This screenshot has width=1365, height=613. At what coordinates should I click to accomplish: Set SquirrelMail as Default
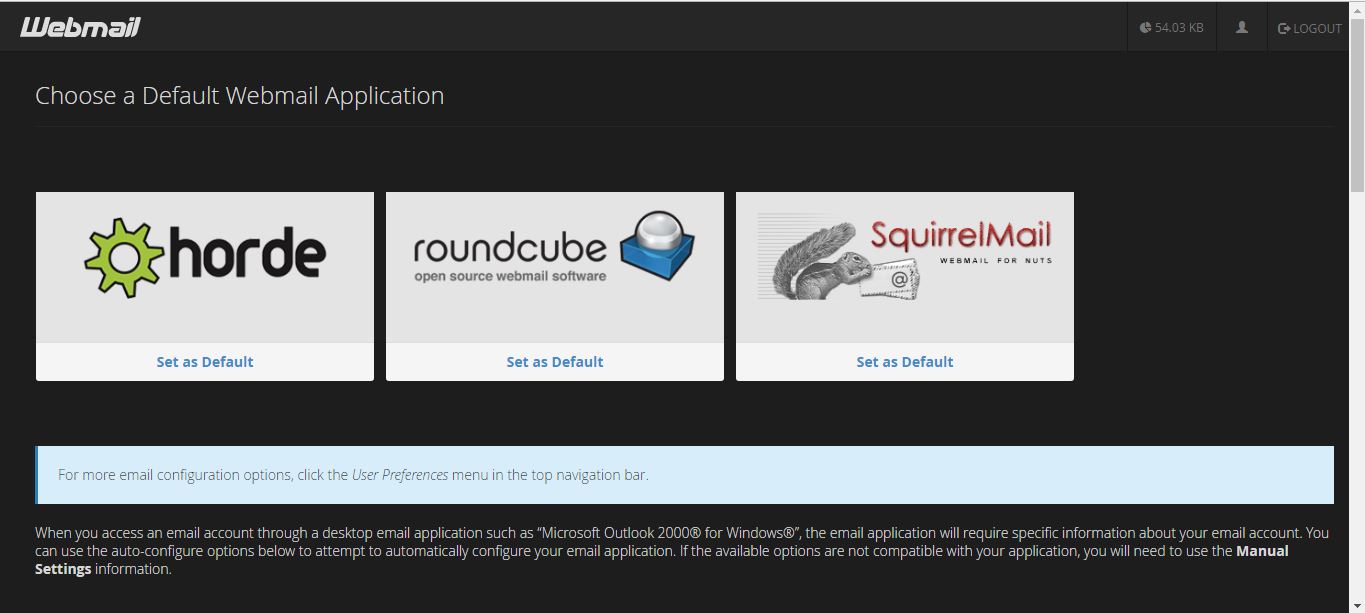click(905, 362)
